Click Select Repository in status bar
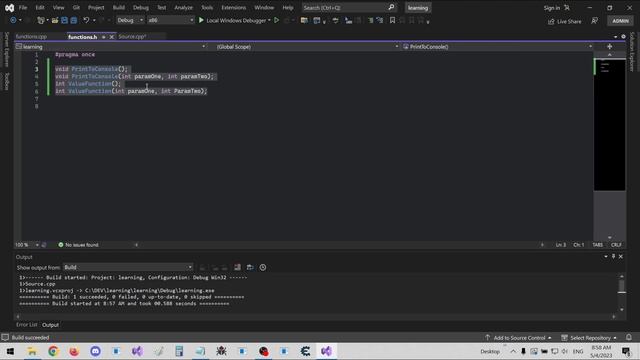Viewport: 640px width, 360px height. tap(589, 338)
